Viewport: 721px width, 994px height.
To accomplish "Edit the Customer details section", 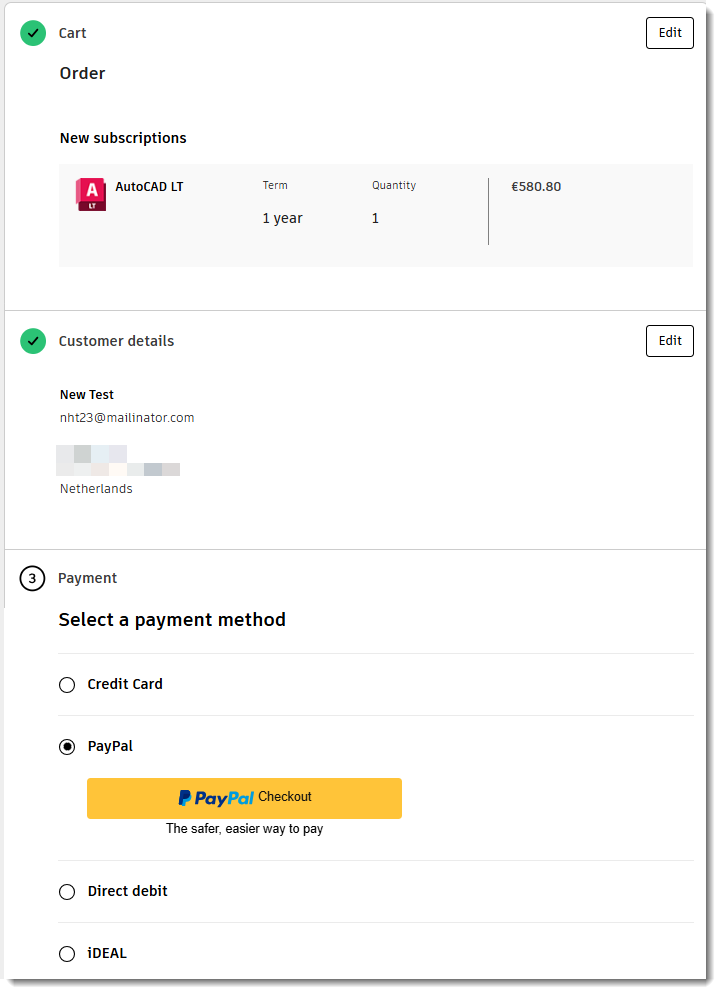I will 669,341.
